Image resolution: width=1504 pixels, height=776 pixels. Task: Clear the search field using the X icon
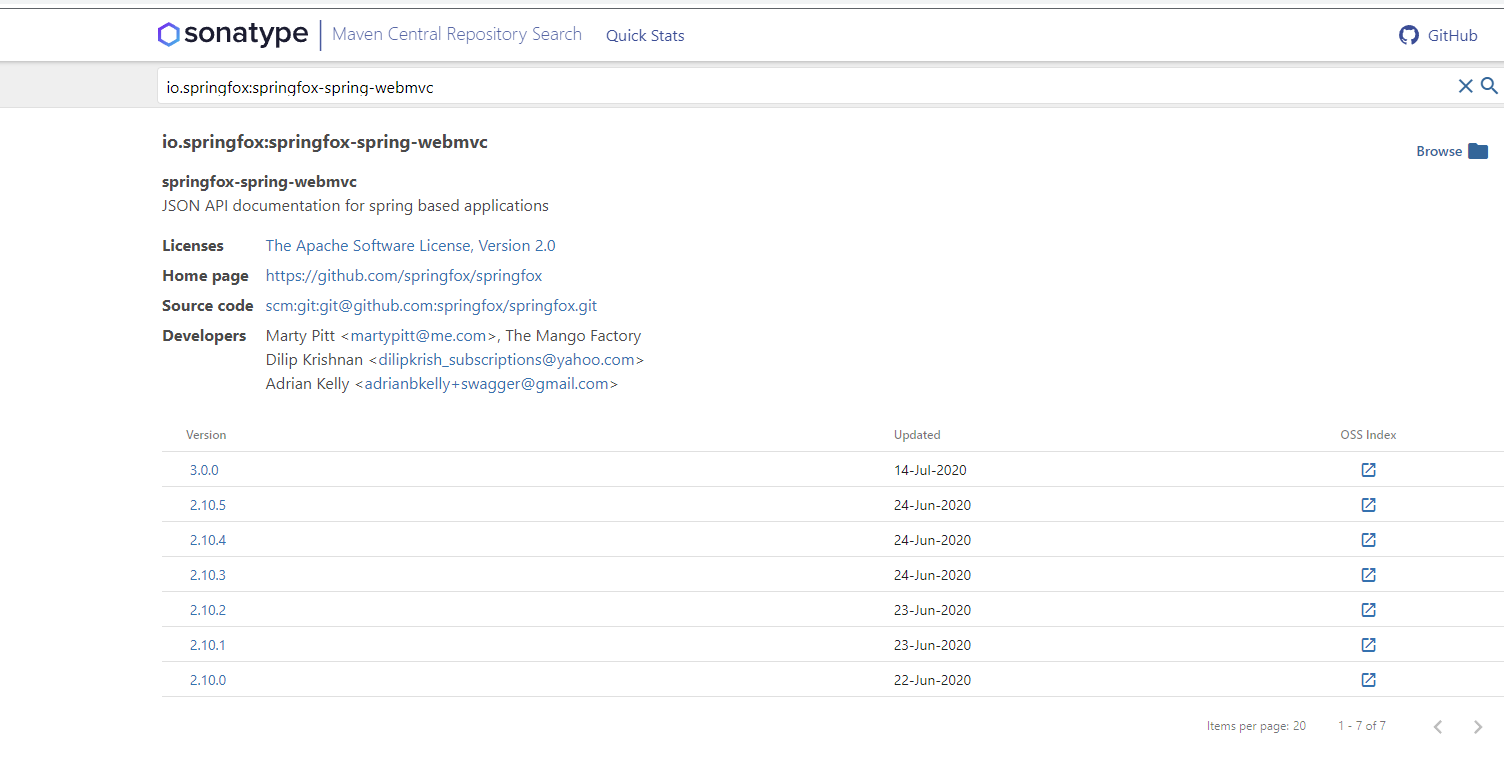1465,86
